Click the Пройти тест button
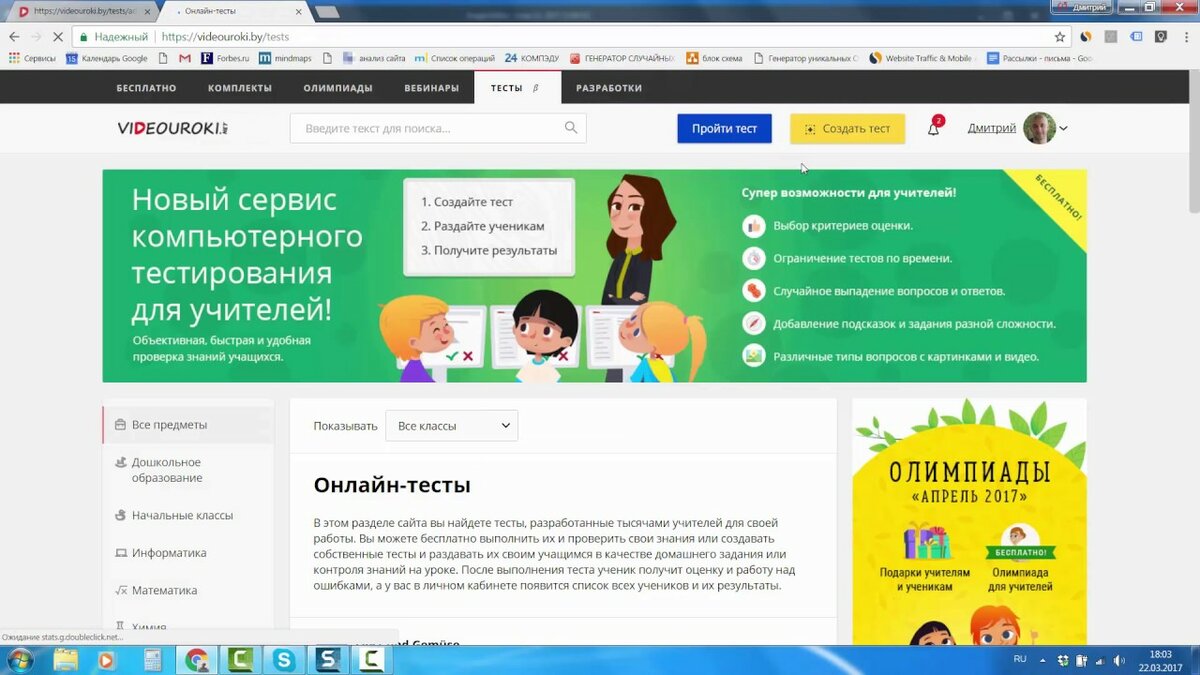Image resolution: width=1200 pixels, height=675 pixels. point(724,128)
